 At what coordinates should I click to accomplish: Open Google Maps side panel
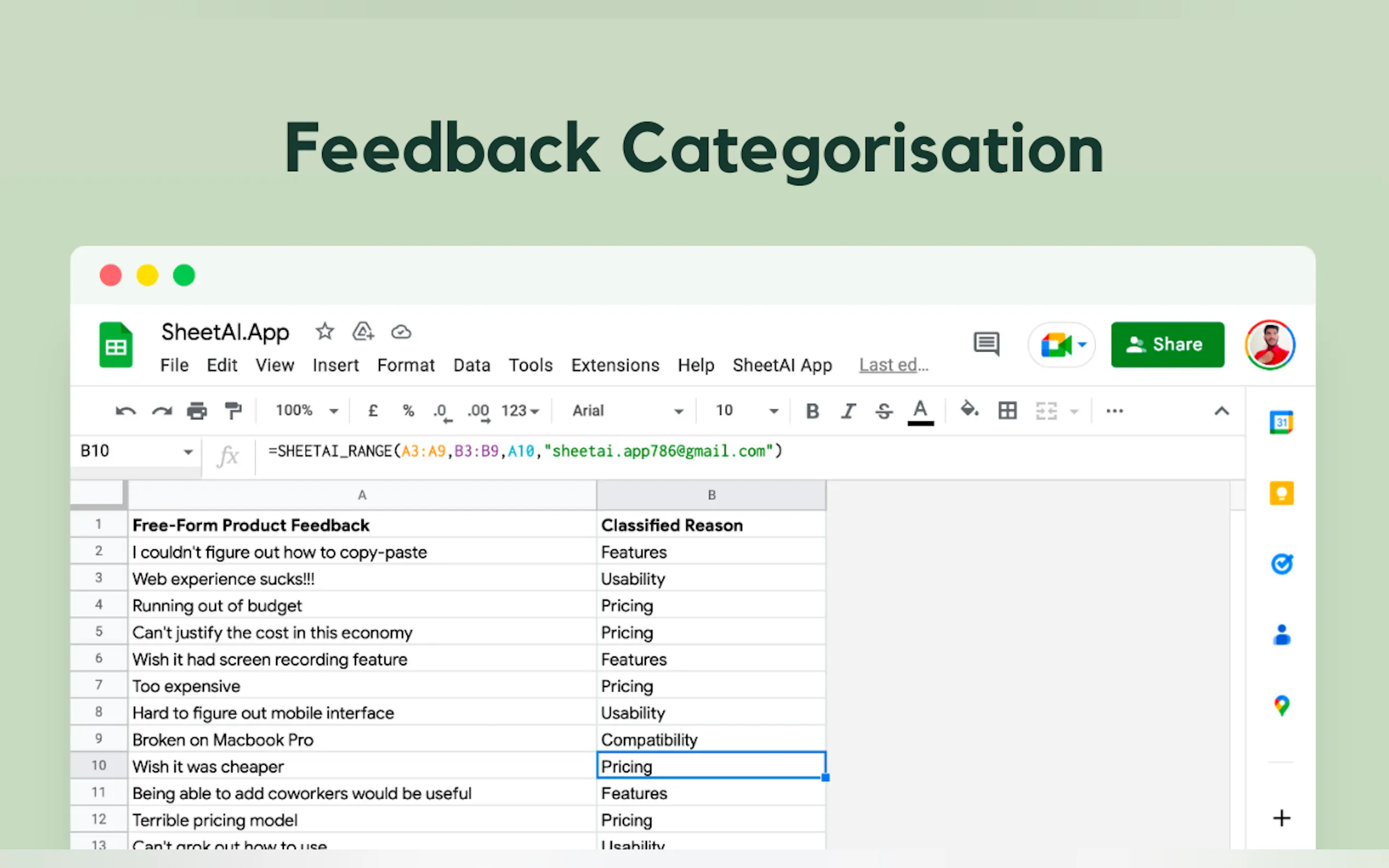pyautogui.click(x=1281, y=706)
